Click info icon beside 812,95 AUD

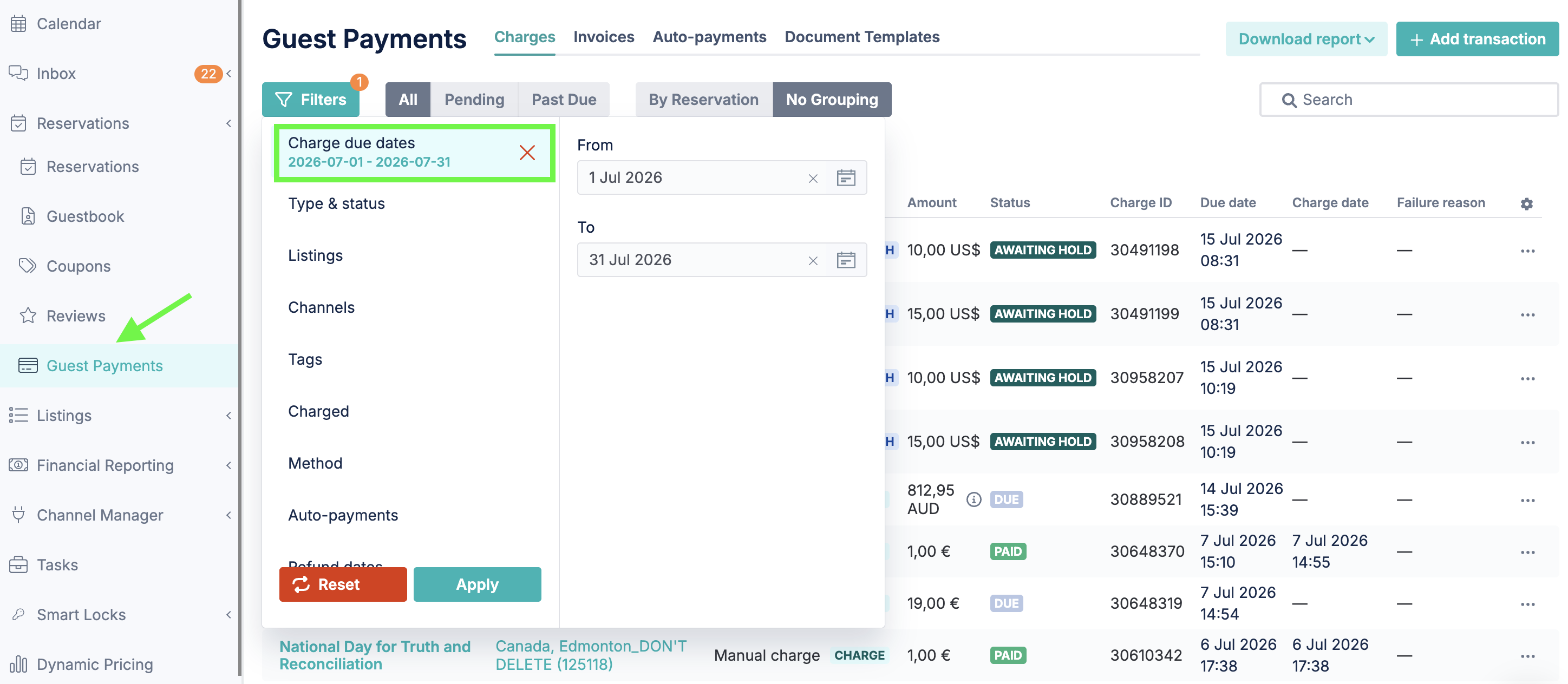coord(974,499)
